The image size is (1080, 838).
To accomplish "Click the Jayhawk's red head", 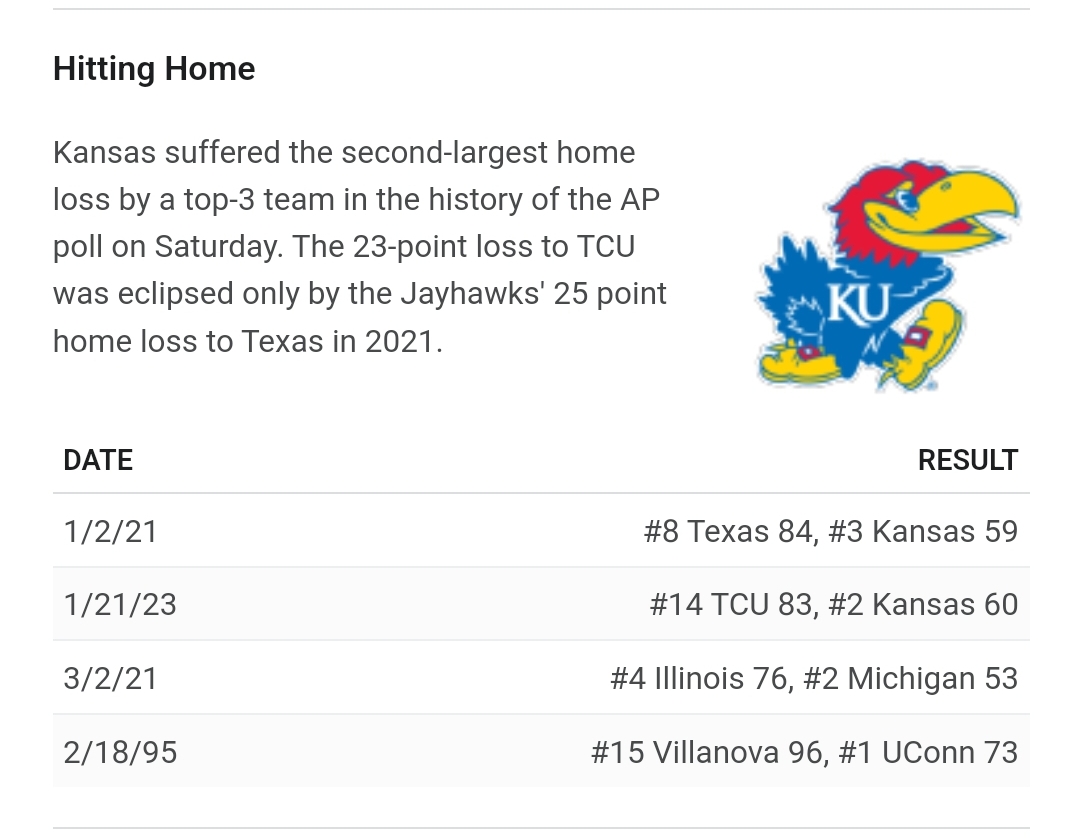I will point(868,200).
